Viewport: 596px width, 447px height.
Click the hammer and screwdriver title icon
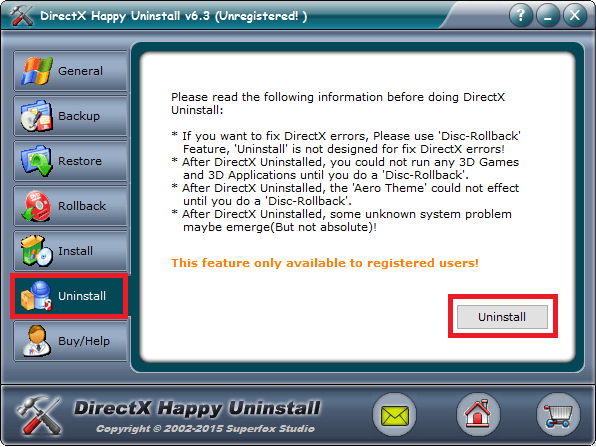pos(21,16)
